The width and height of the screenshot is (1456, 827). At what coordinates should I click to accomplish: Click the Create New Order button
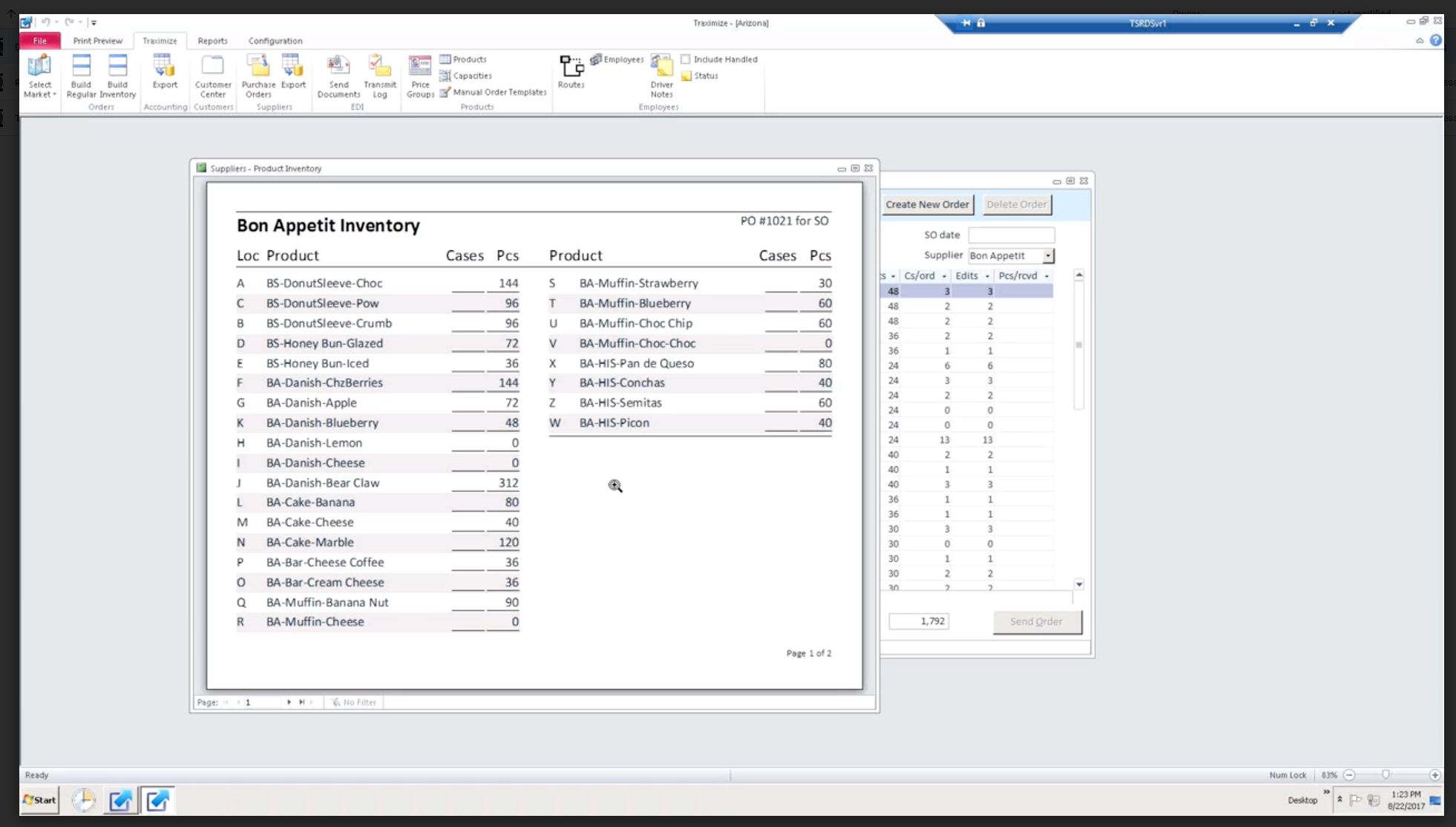927,204
